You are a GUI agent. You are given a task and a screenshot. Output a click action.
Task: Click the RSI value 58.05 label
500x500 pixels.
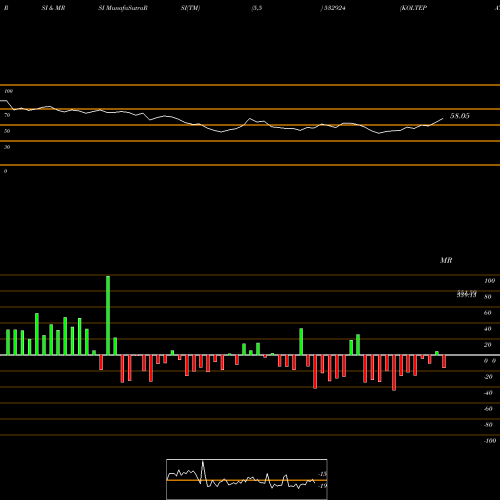pyautogui.click(x=460, y=116)
